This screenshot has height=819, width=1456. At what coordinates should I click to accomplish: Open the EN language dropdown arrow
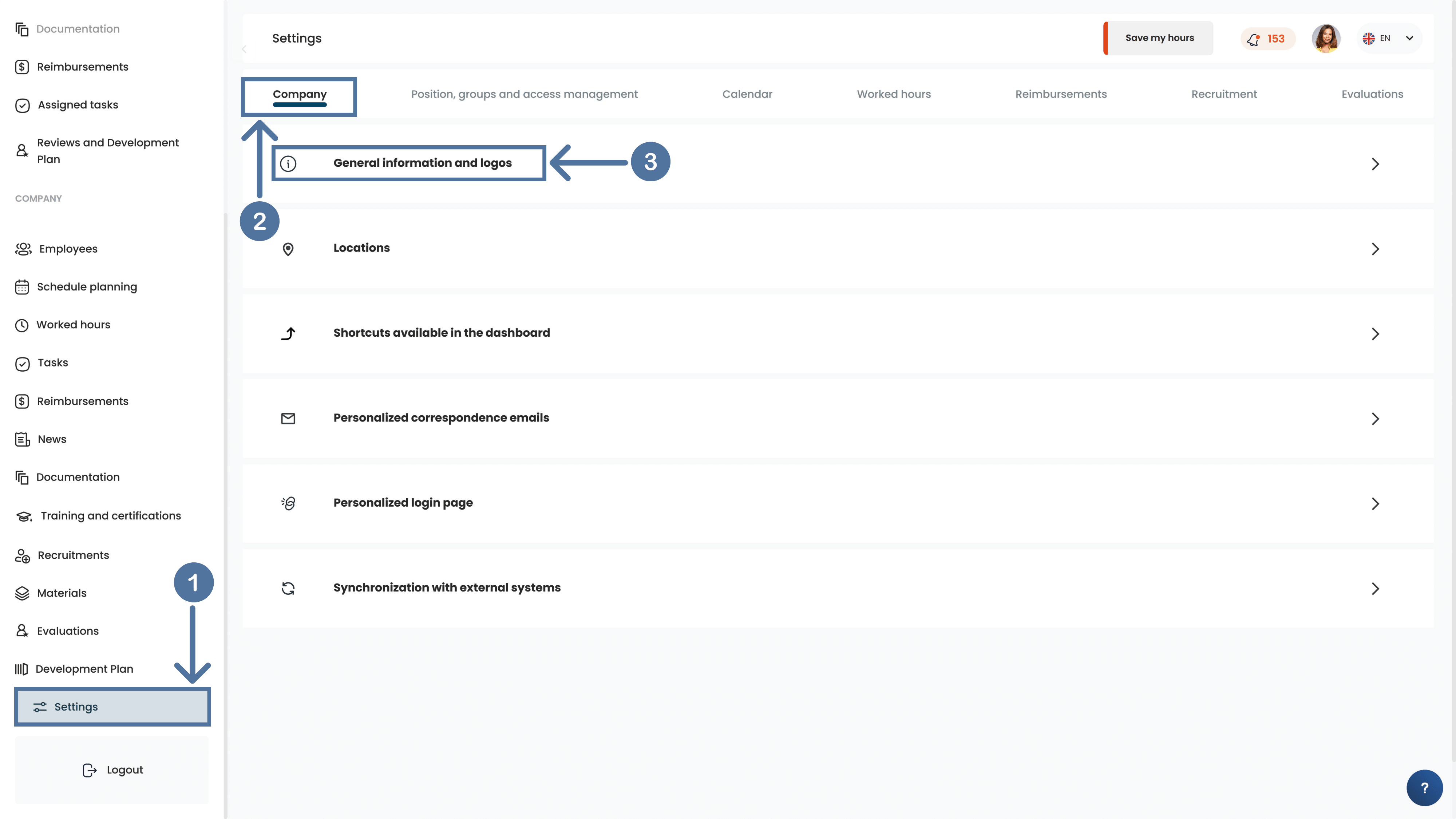click(1410, 39)
